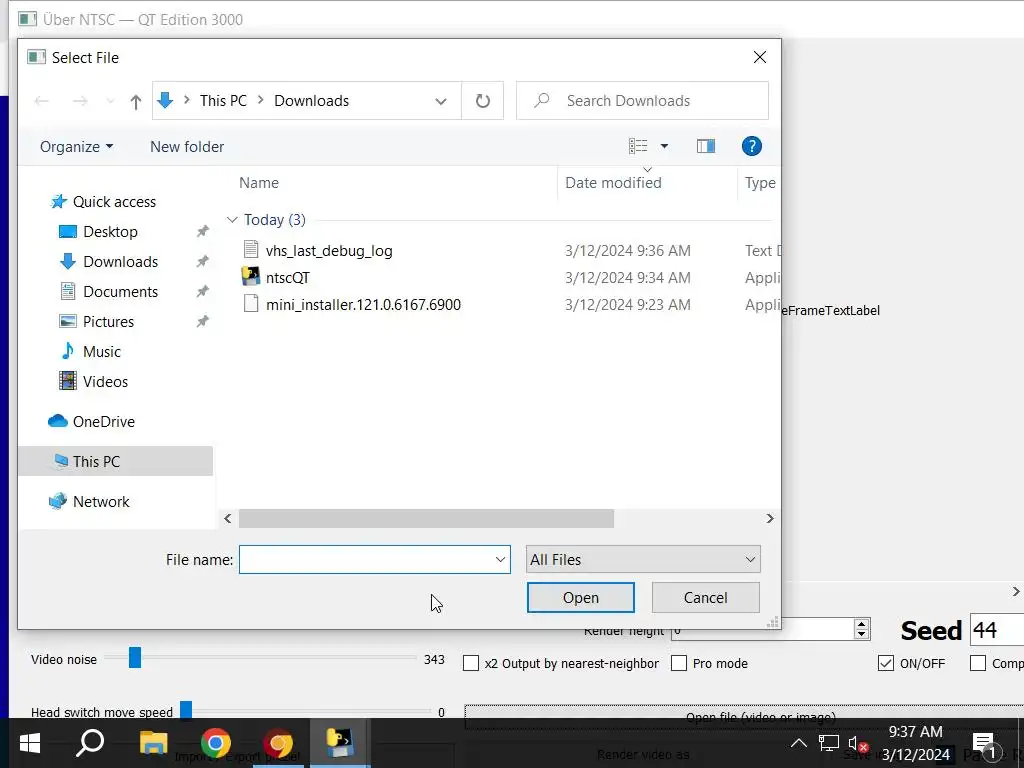
Task: Open Music folder in sidebar
Action: click(x=101, y=352)
